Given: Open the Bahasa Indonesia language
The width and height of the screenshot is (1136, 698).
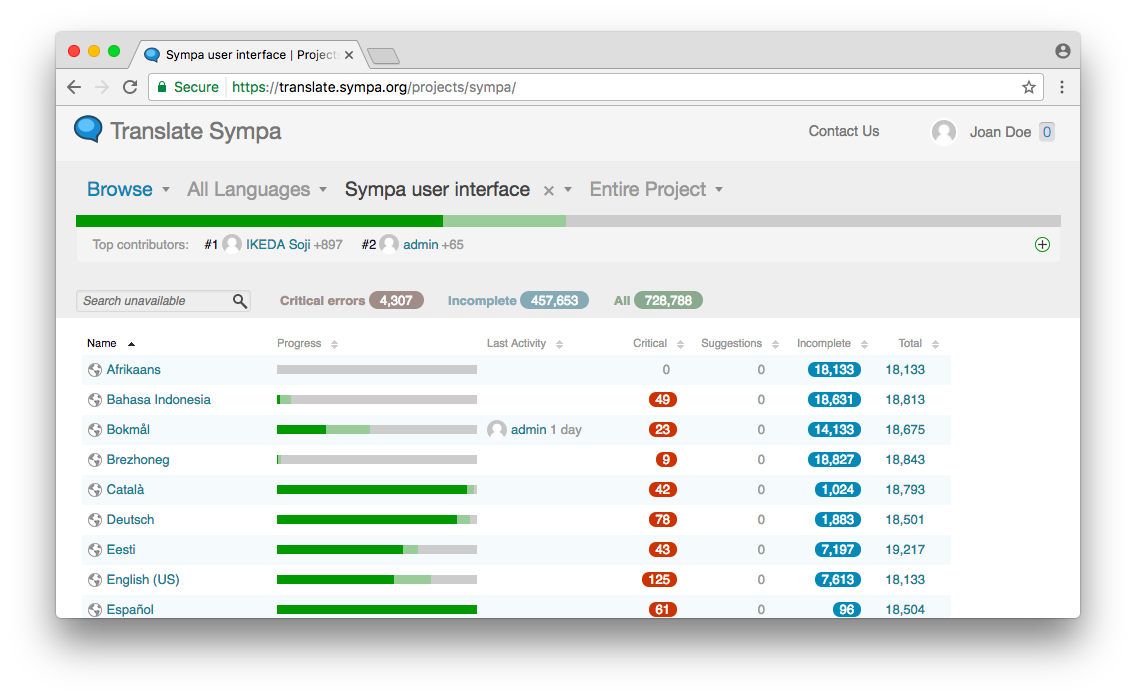Looking at the screenshot, I should 159,399.
